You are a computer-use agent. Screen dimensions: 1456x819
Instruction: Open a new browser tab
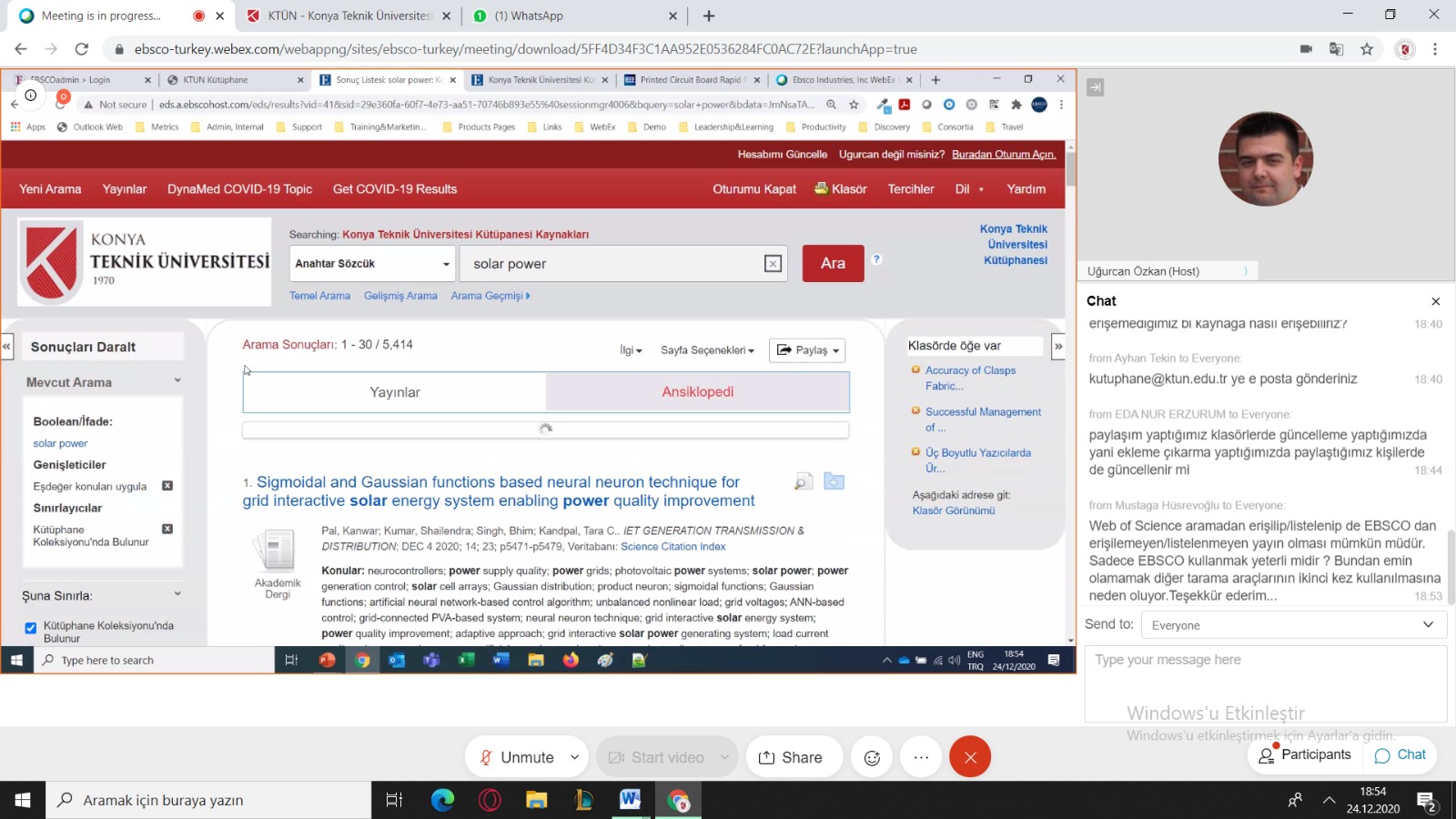pyautogui.click(x=709, y=15)
